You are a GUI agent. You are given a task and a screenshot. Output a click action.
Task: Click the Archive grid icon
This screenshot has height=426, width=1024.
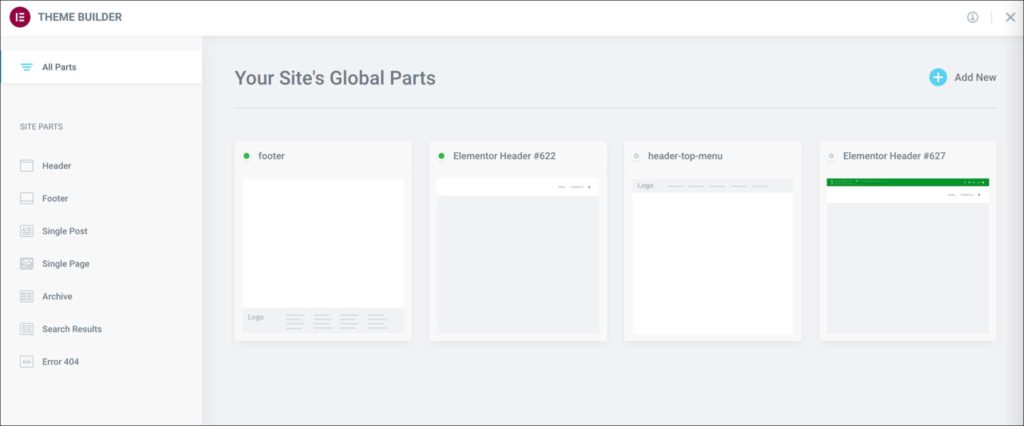(x=27, y=297)
